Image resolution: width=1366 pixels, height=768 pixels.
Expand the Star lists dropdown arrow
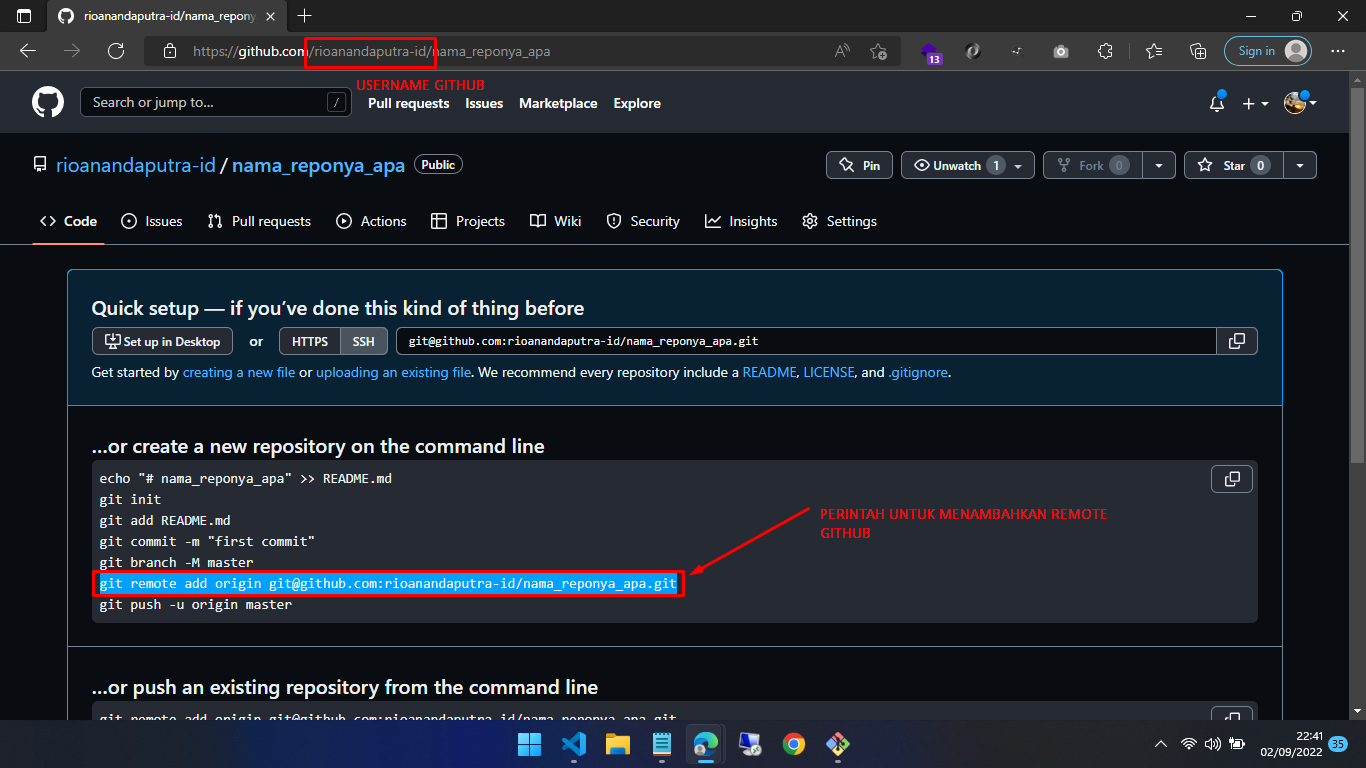[x=1300, y=165]
